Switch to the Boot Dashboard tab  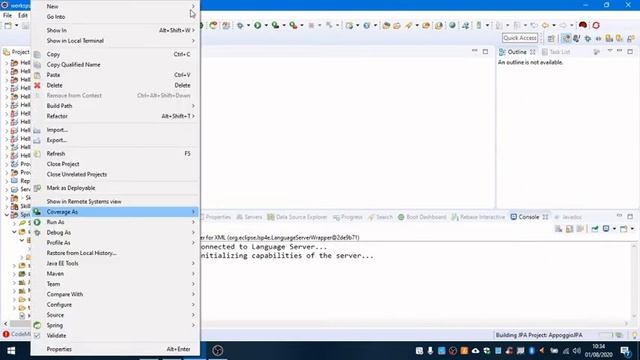pos(422,217)
